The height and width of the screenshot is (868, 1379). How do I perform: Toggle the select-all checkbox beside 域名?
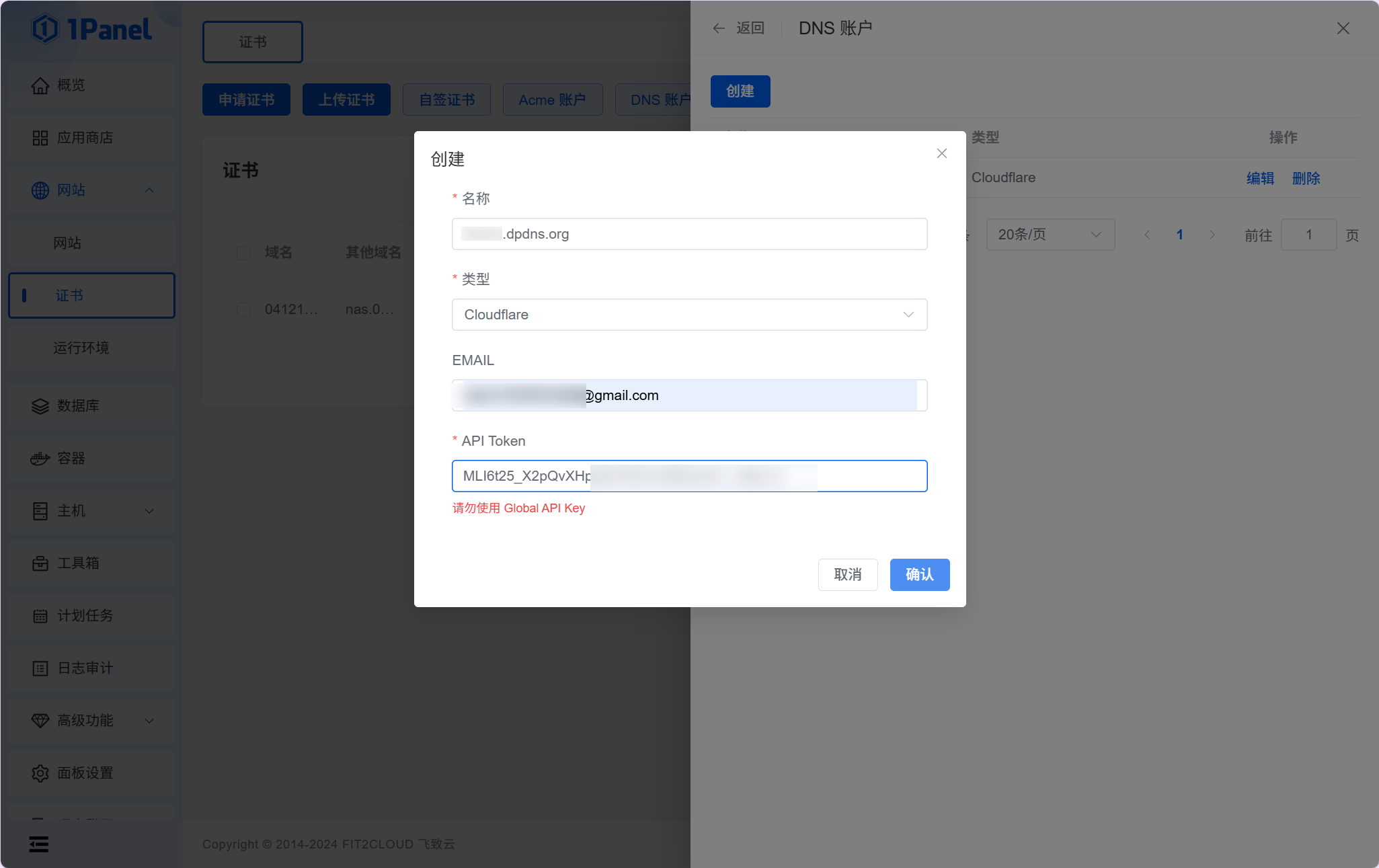pos(244,253)
